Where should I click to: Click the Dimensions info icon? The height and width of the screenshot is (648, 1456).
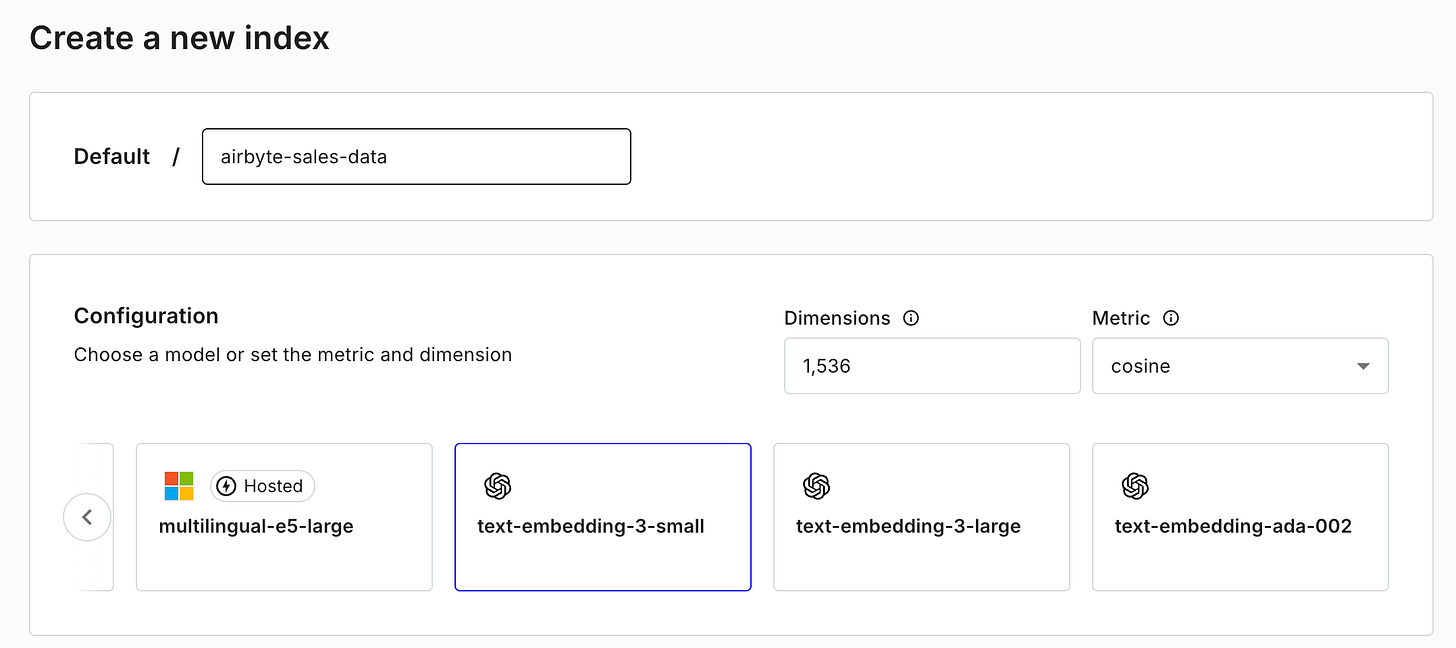click(x=911, y=318)
